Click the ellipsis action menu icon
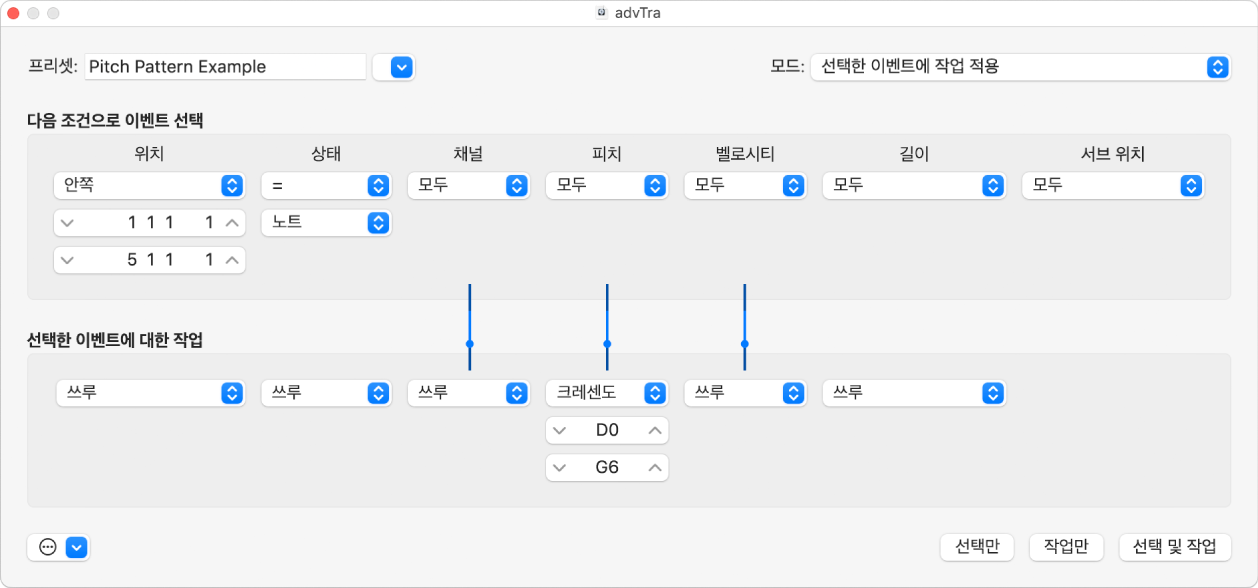This screenshot has width=1258, height=588. [x=47, y=547]
